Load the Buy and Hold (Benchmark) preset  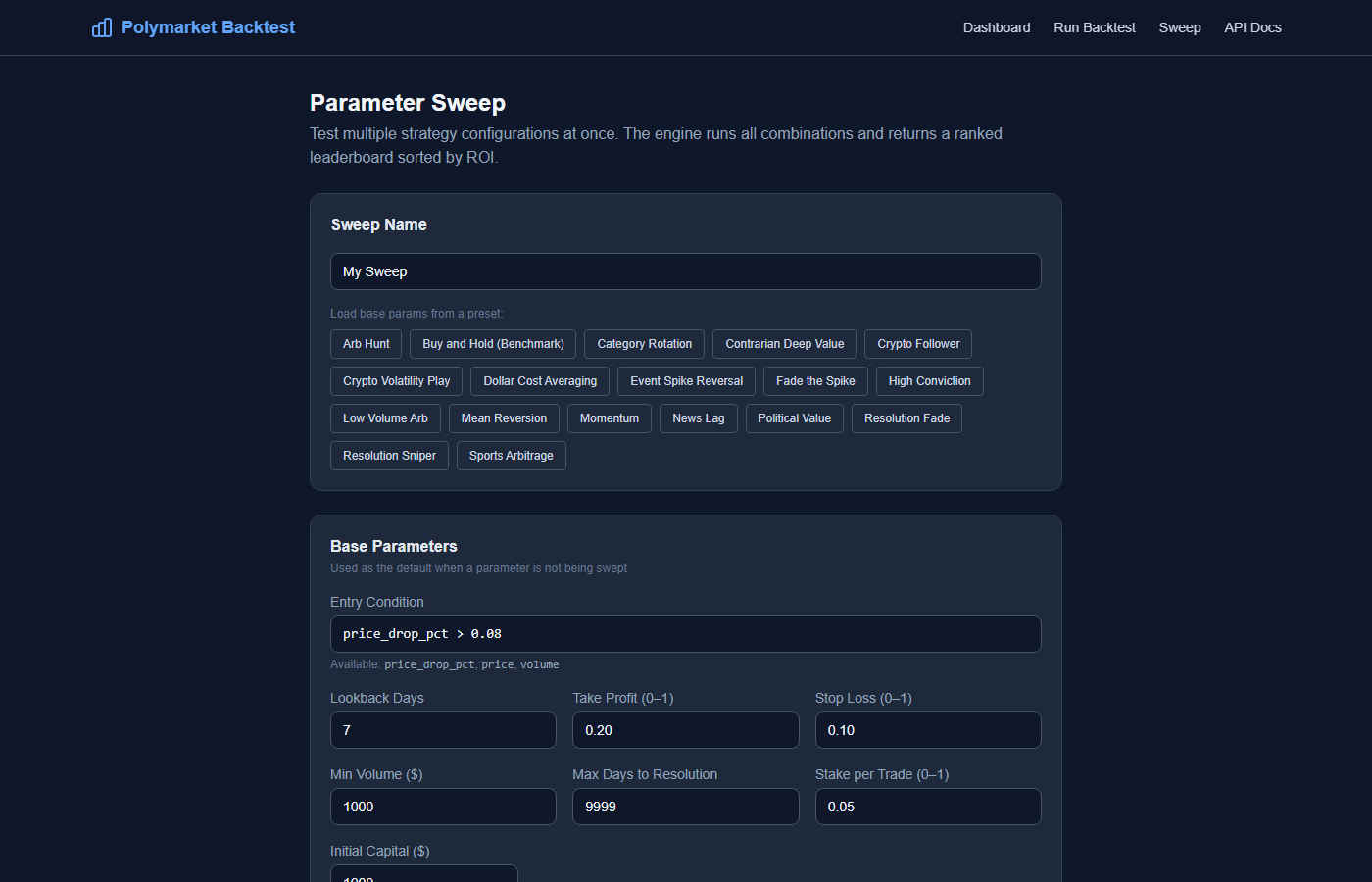(x=493, y=344)
